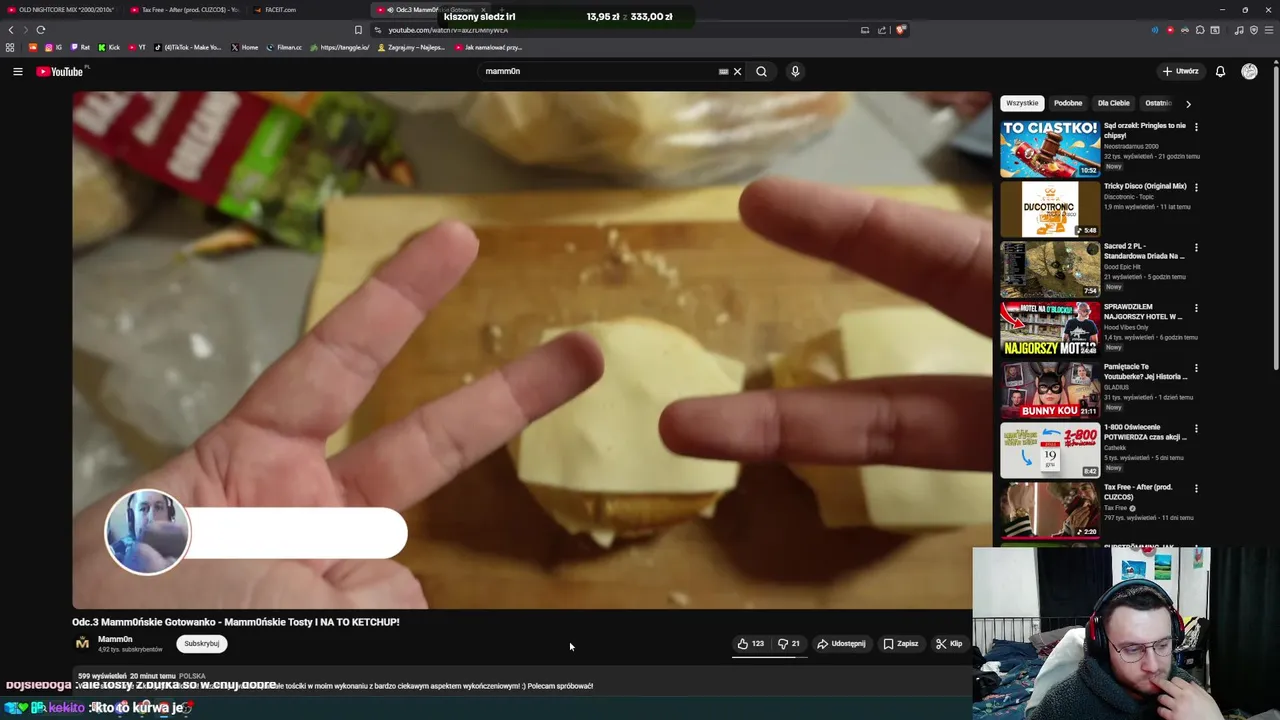Open options for the Tricky Disco video
The height and width of the screenshot is (720, 1280).
[1196, 187]
